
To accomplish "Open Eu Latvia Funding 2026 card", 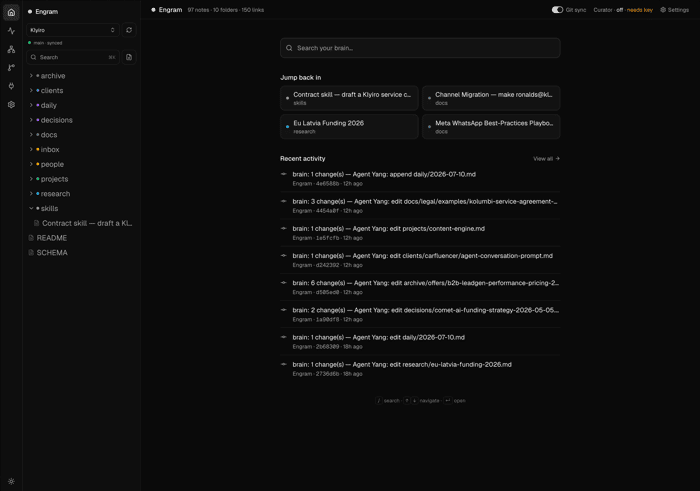I will (x=349, y=127).
